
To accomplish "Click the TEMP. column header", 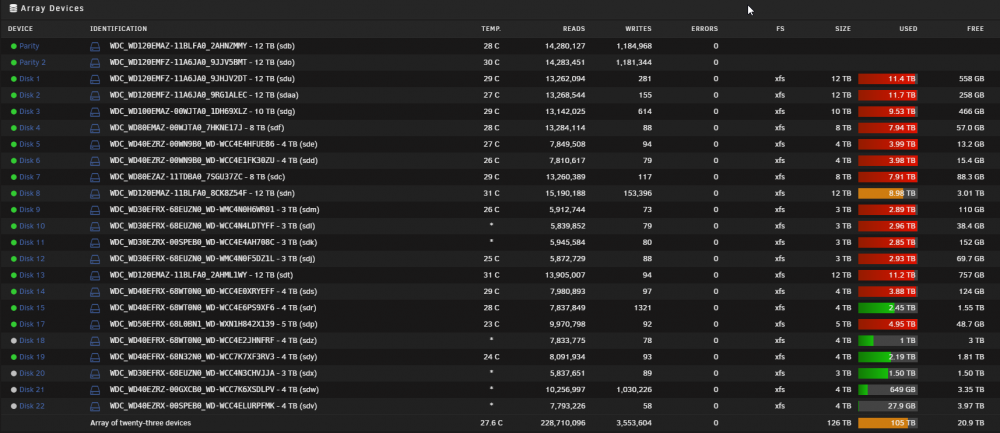I will point(491,29).
